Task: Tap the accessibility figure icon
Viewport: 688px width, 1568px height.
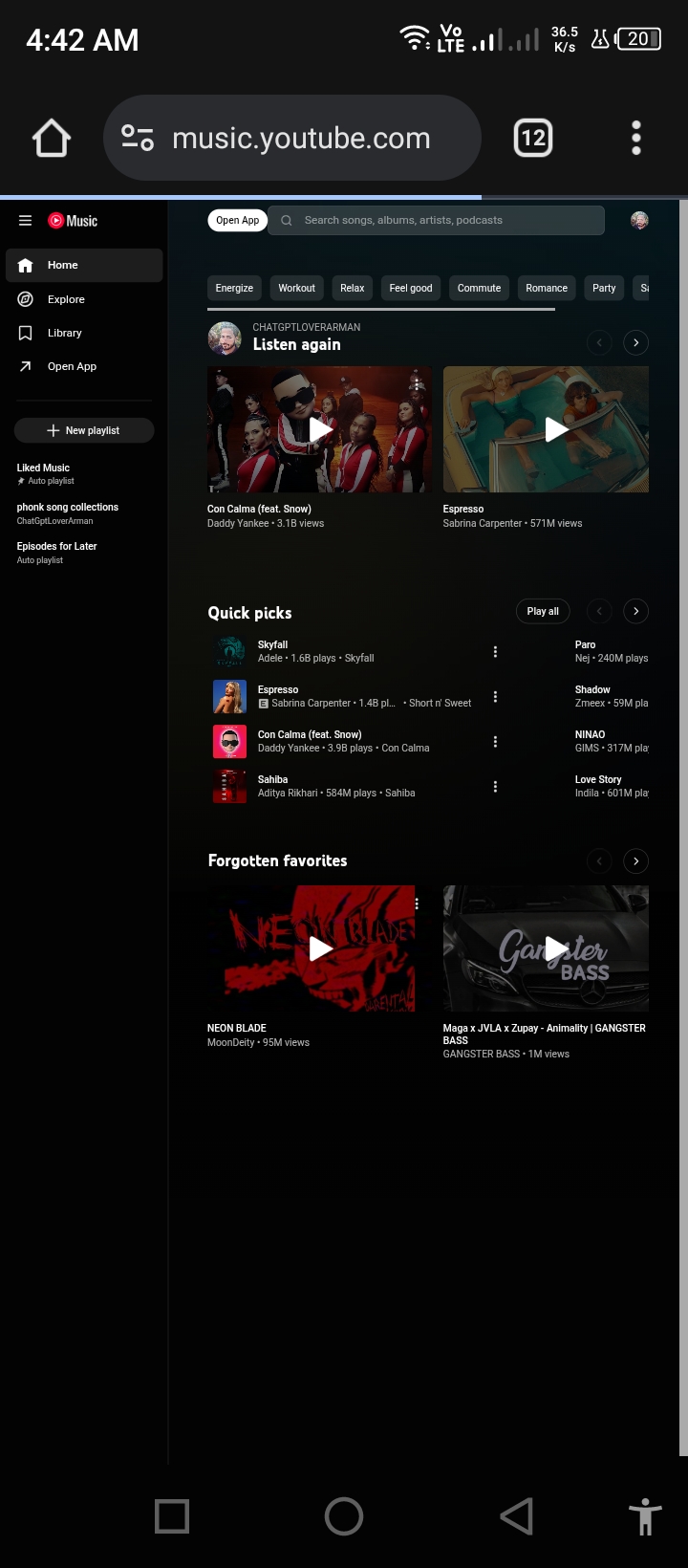Action: (x=645, y=1515)
